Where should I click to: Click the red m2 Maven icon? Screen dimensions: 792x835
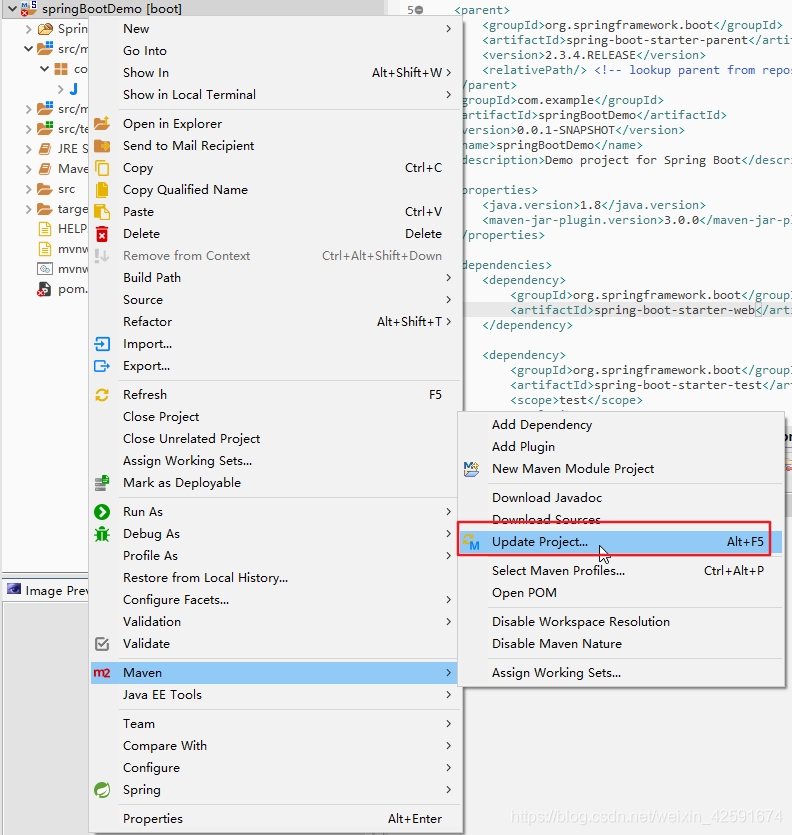tap(102, 673)
